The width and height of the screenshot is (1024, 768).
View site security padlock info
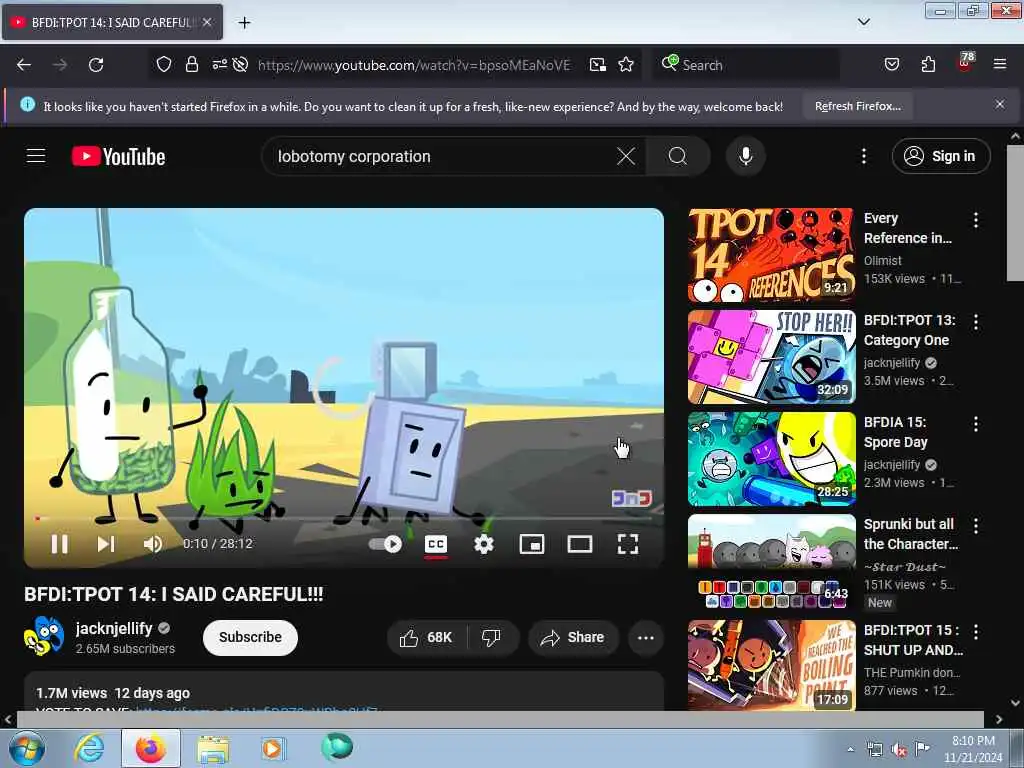coord(191,65)
